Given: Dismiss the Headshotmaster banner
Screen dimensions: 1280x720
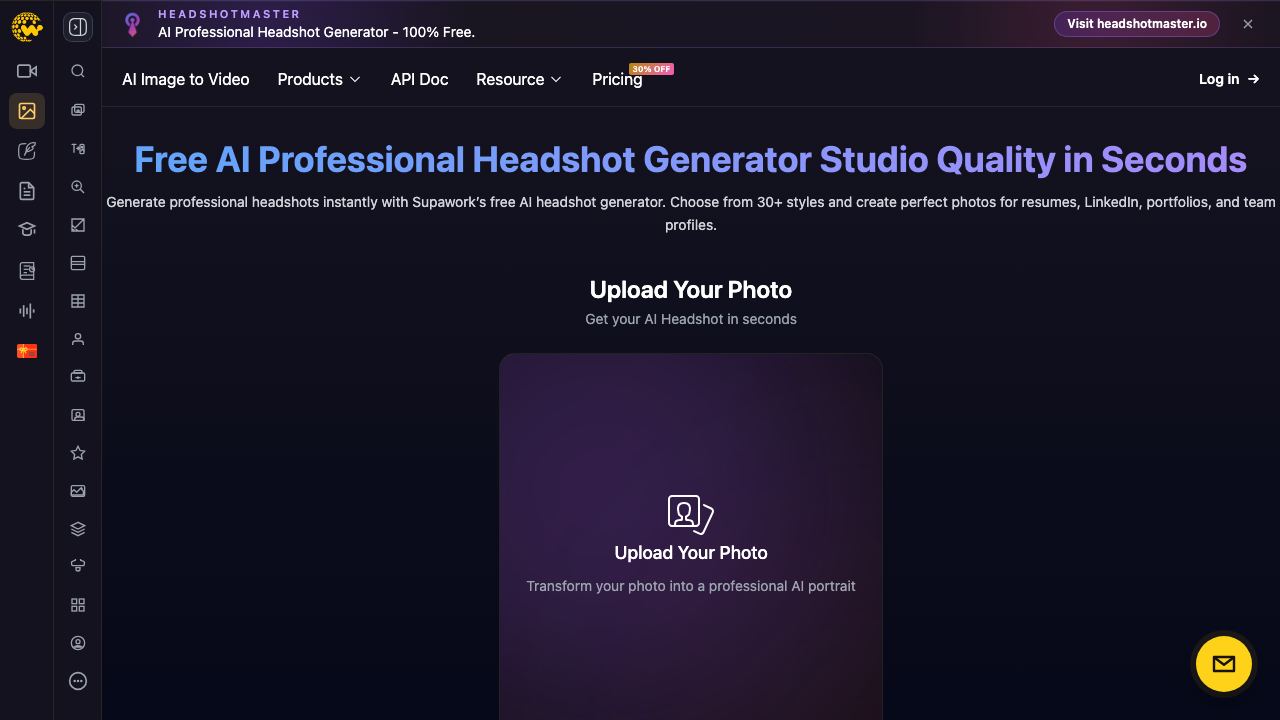Looking at the screenshot, I should [x=1248, y=24].
